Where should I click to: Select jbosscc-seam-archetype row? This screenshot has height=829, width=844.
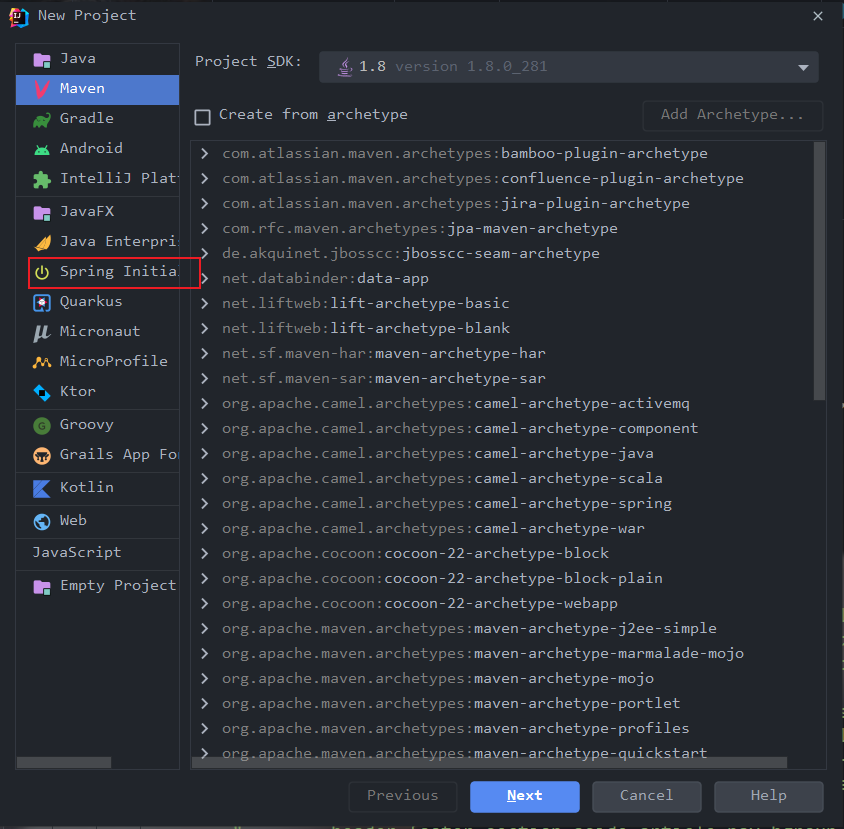pos(503,254)
